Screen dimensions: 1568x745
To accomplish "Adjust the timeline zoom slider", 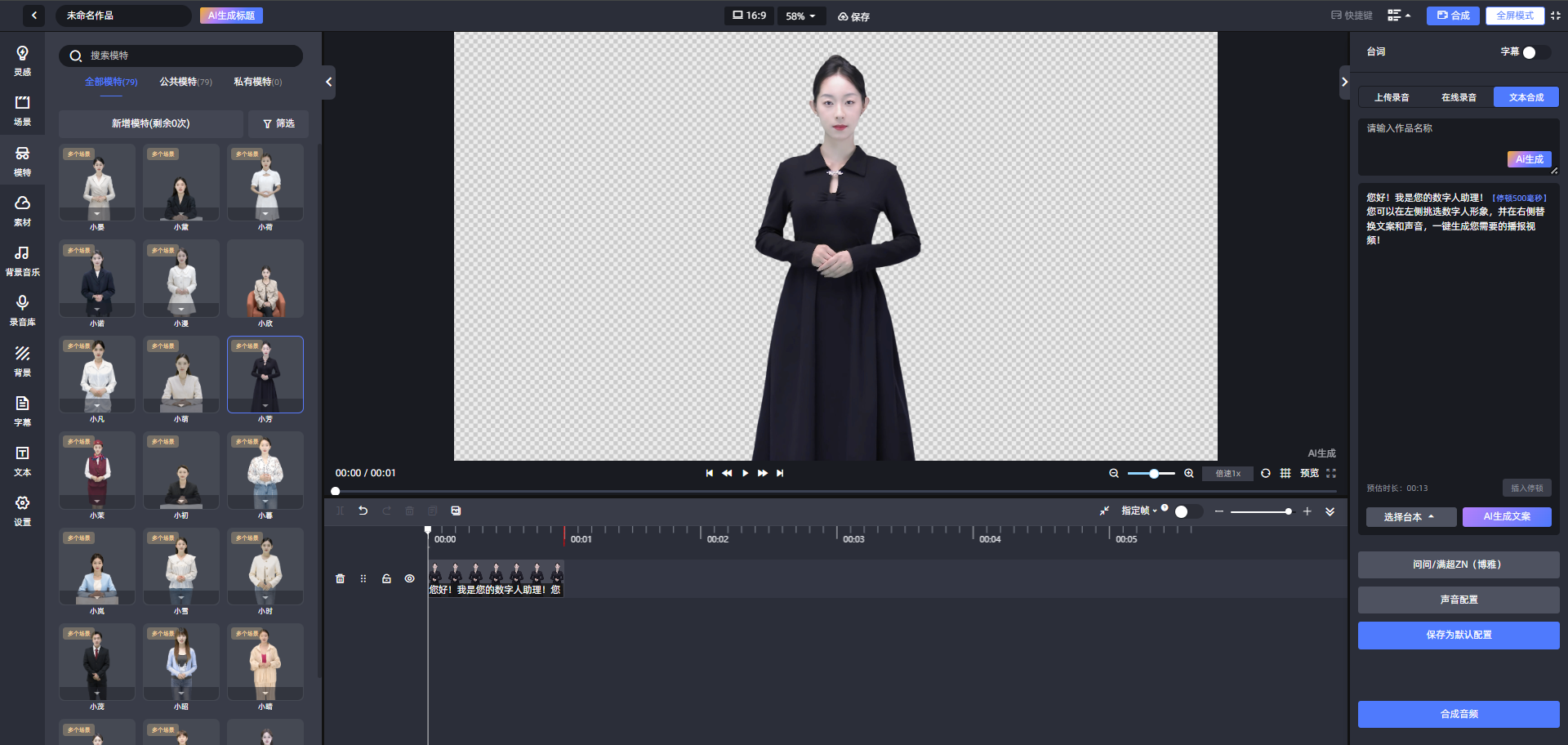I will click(x=1262, y=511).
